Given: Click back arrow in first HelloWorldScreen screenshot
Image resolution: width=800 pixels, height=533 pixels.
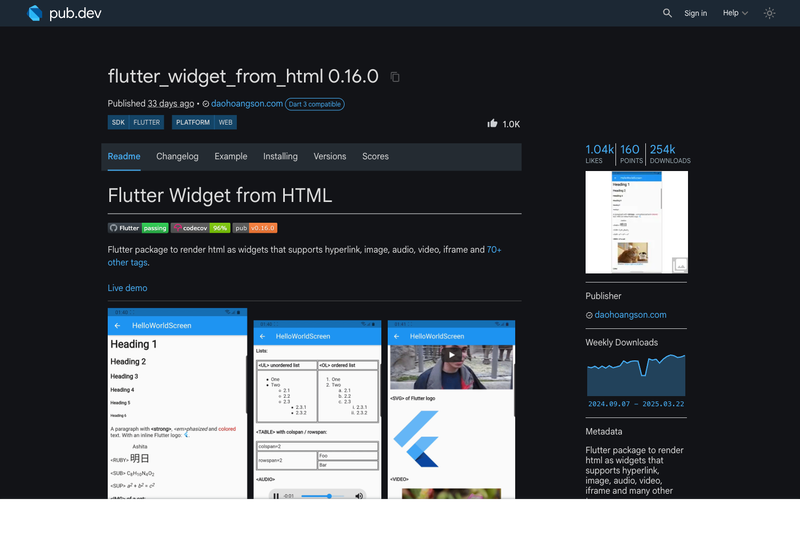Looking at the screenshot, I should [x=117, y=325].
